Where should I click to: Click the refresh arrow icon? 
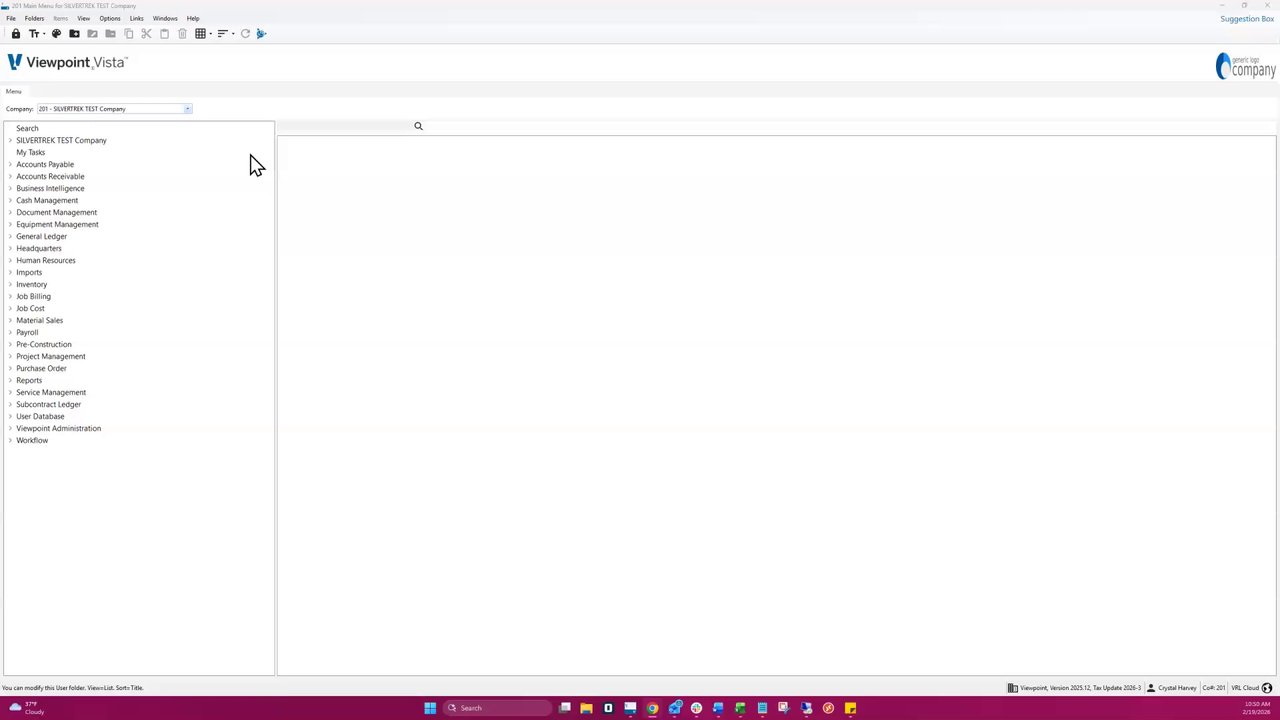(x=245, y=34)
